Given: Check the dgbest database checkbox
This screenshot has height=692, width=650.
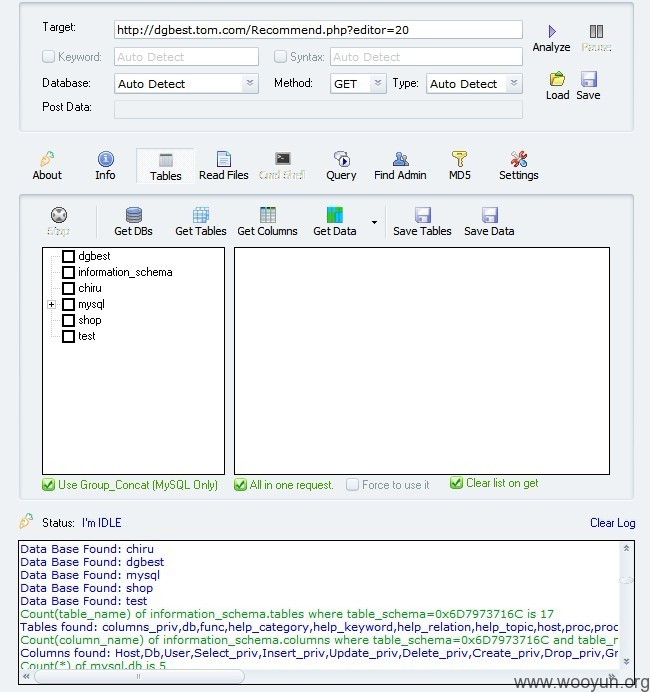Looking at the screenshot, I should point(68,256).
